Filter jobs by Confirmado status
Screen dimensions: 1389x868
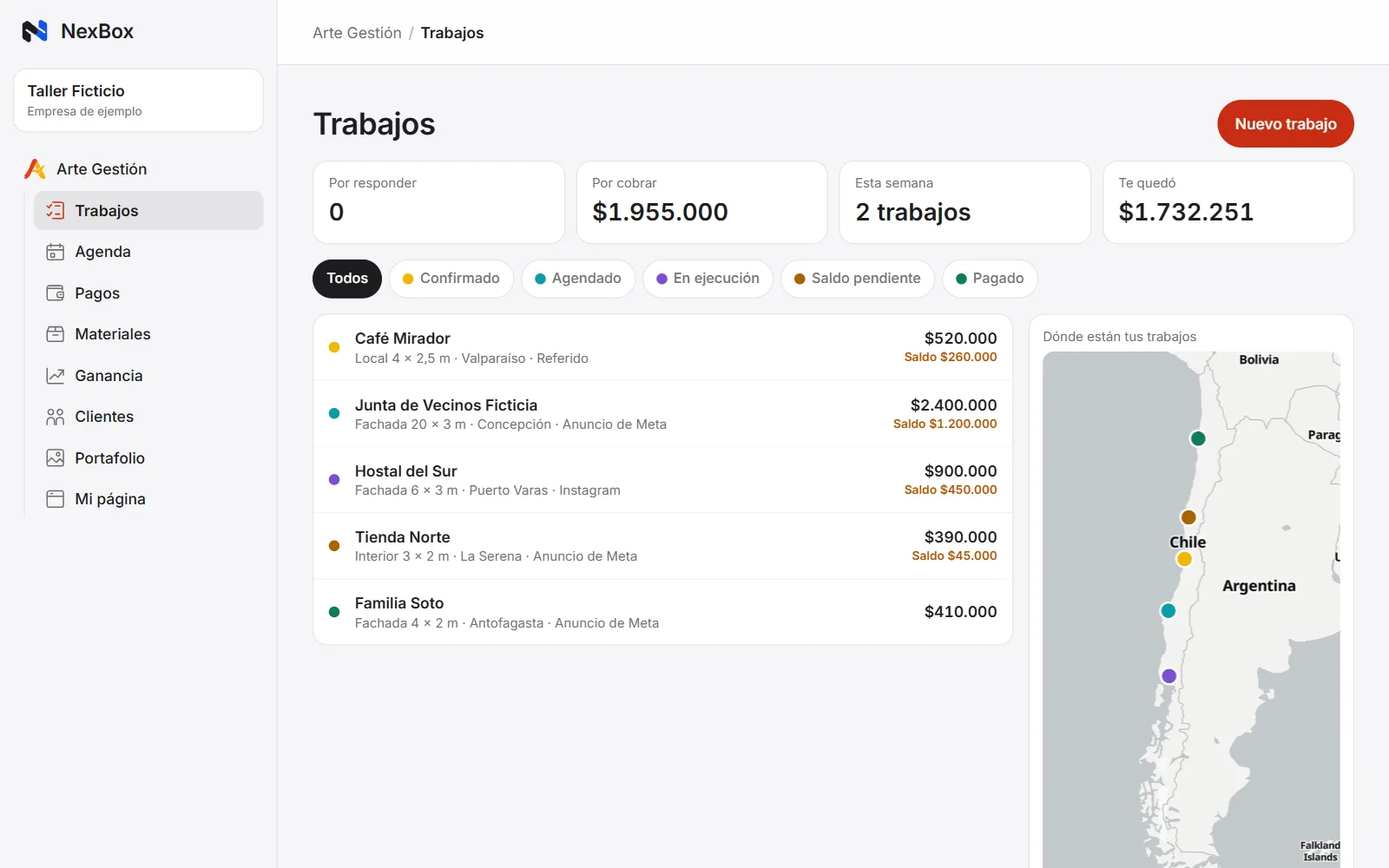point(451,279)
